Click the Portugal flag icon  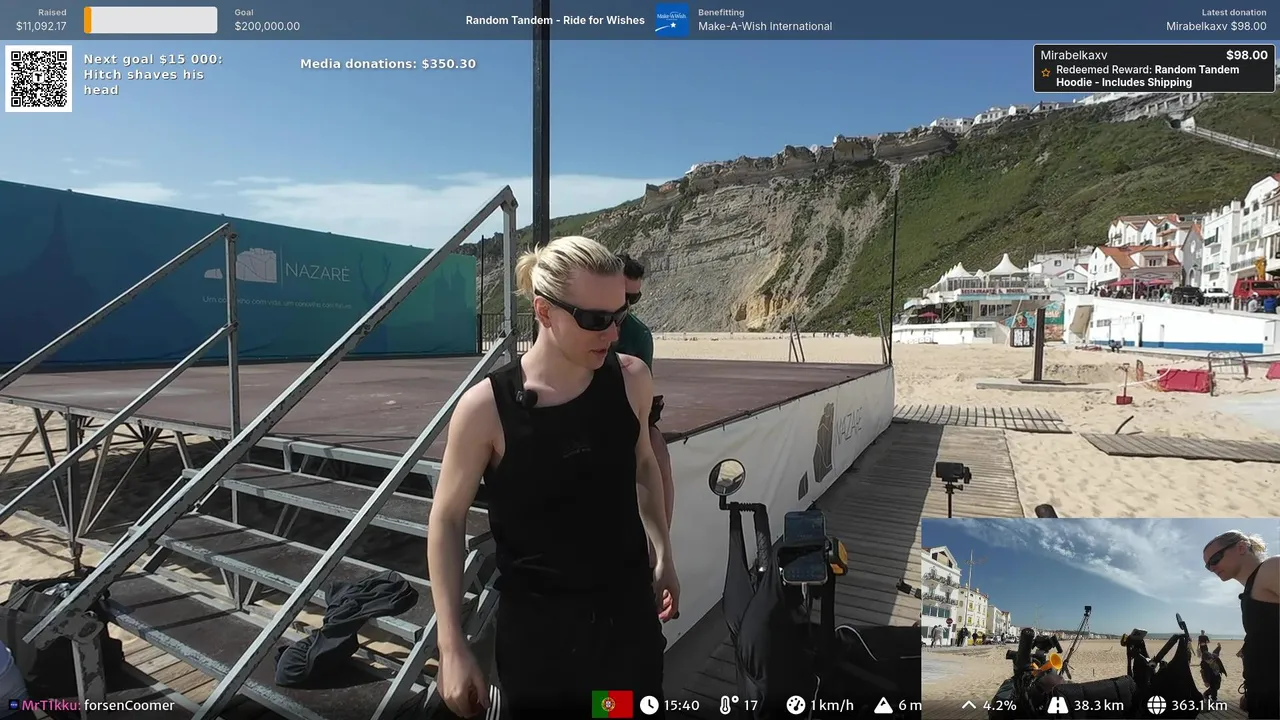coord(612,705)
